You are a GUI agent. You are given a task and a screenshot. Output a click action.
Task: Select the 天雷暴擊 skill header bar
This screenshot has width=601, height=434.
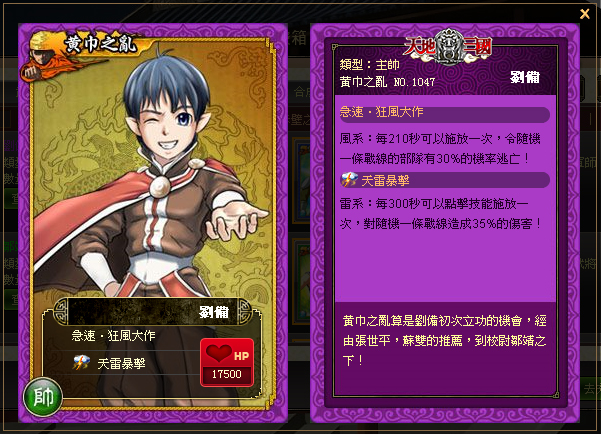(445, 180)
